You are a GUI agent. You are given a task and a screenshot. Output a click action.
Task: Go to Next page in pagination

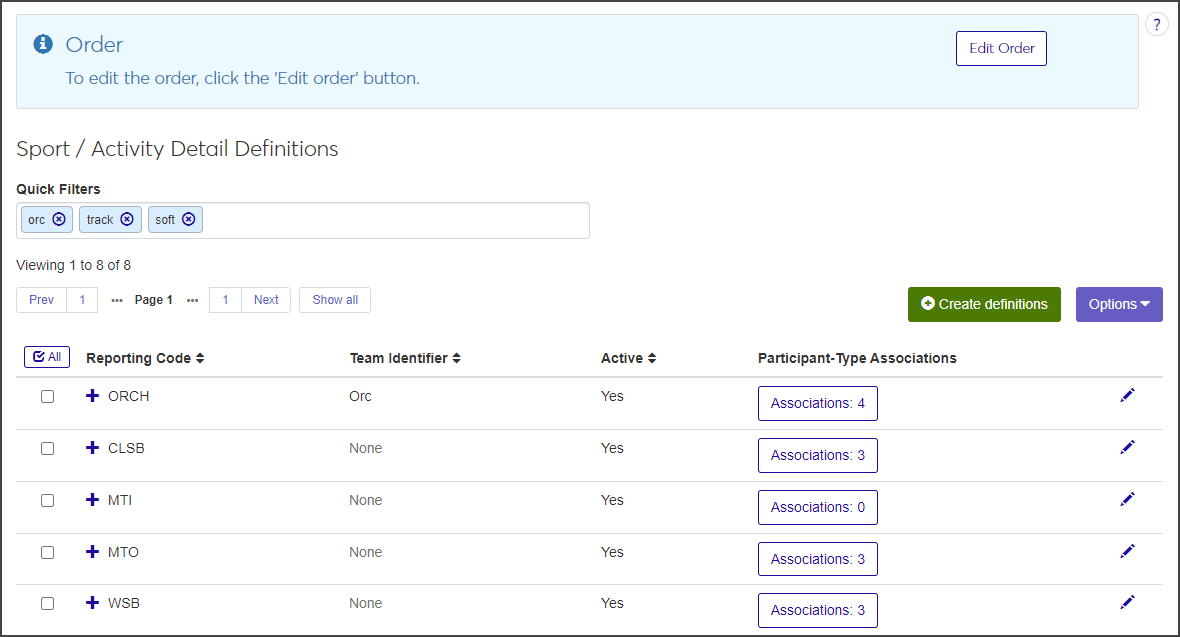pyautogui.click(x=266, y=300)
